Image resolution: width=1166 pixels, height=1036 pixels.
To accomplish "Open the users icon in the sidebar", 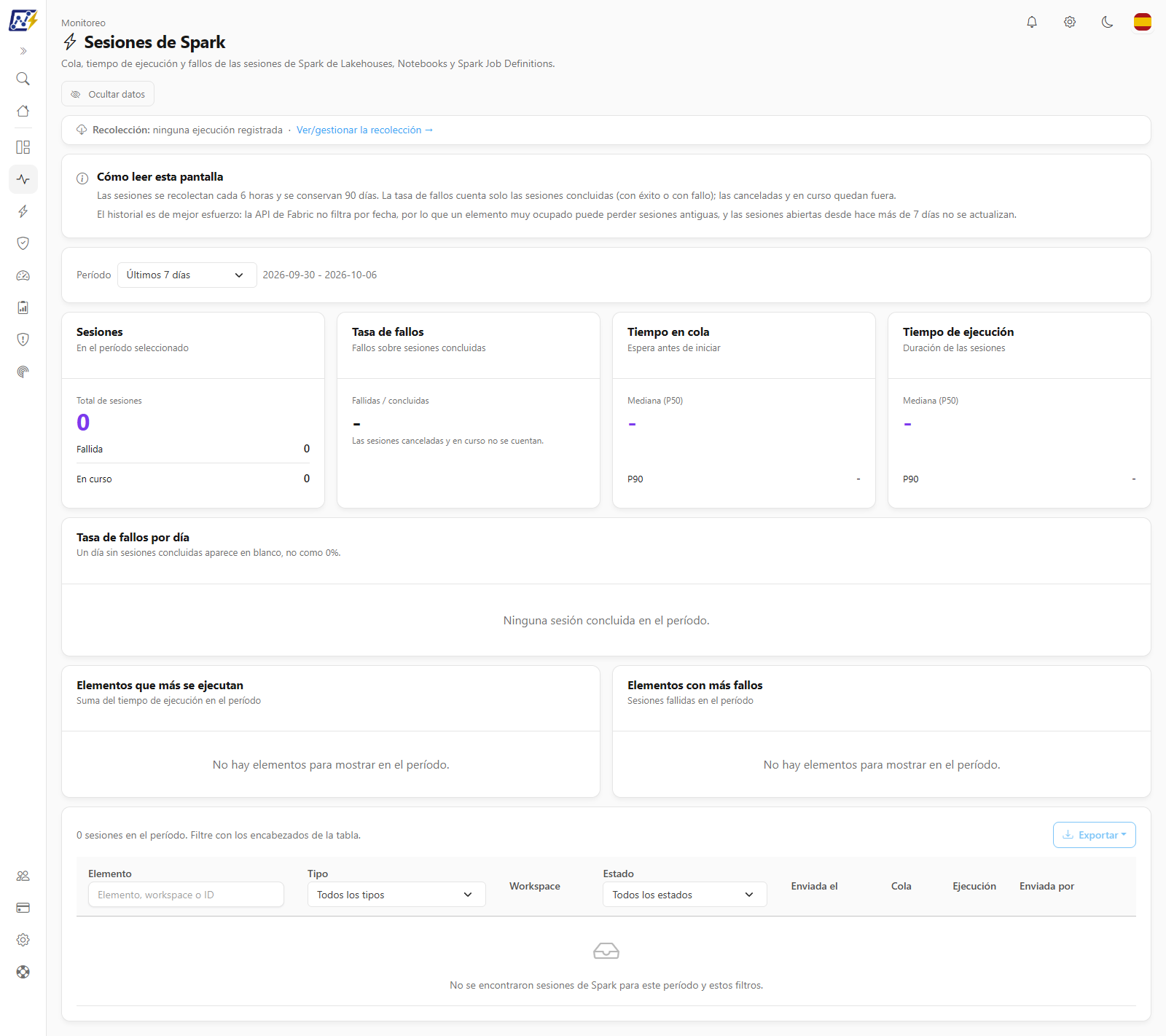I will coord(23,876).
